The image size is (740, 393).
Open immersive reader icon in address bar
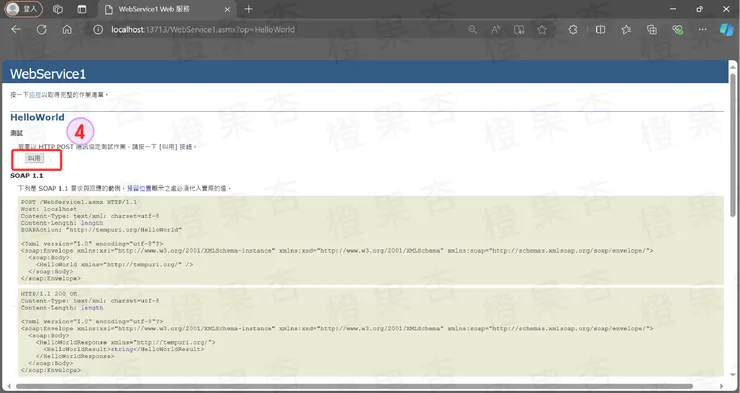pyautogui.click(x=519, y=30)
